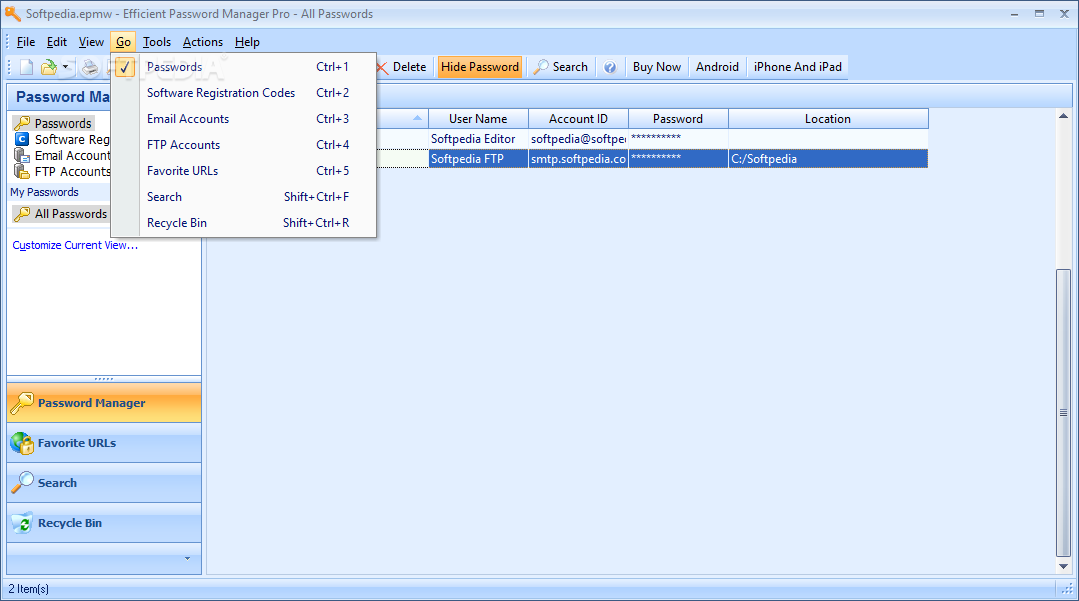Screen dimensions: 1079x601
Task: Choose Software Registration Codes in Go menu
Action: [244, 93]
